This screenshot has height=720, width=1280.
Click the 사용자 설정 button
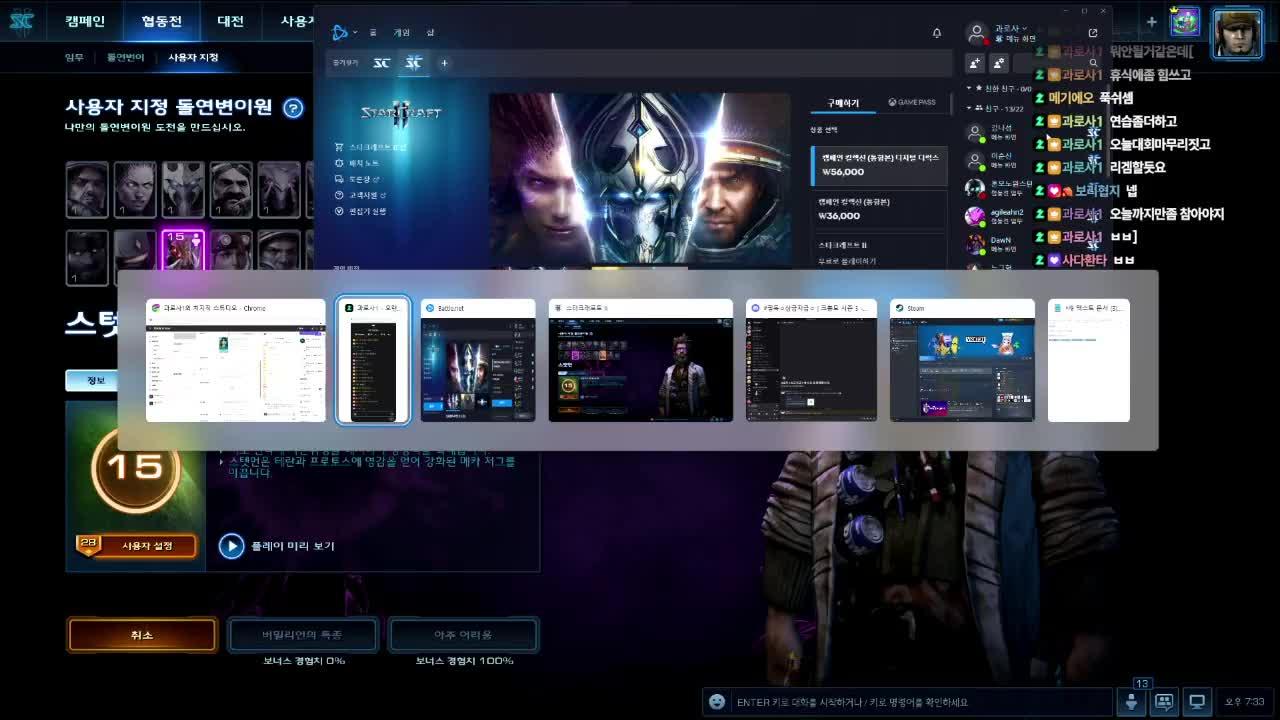[x=147, y=546]
